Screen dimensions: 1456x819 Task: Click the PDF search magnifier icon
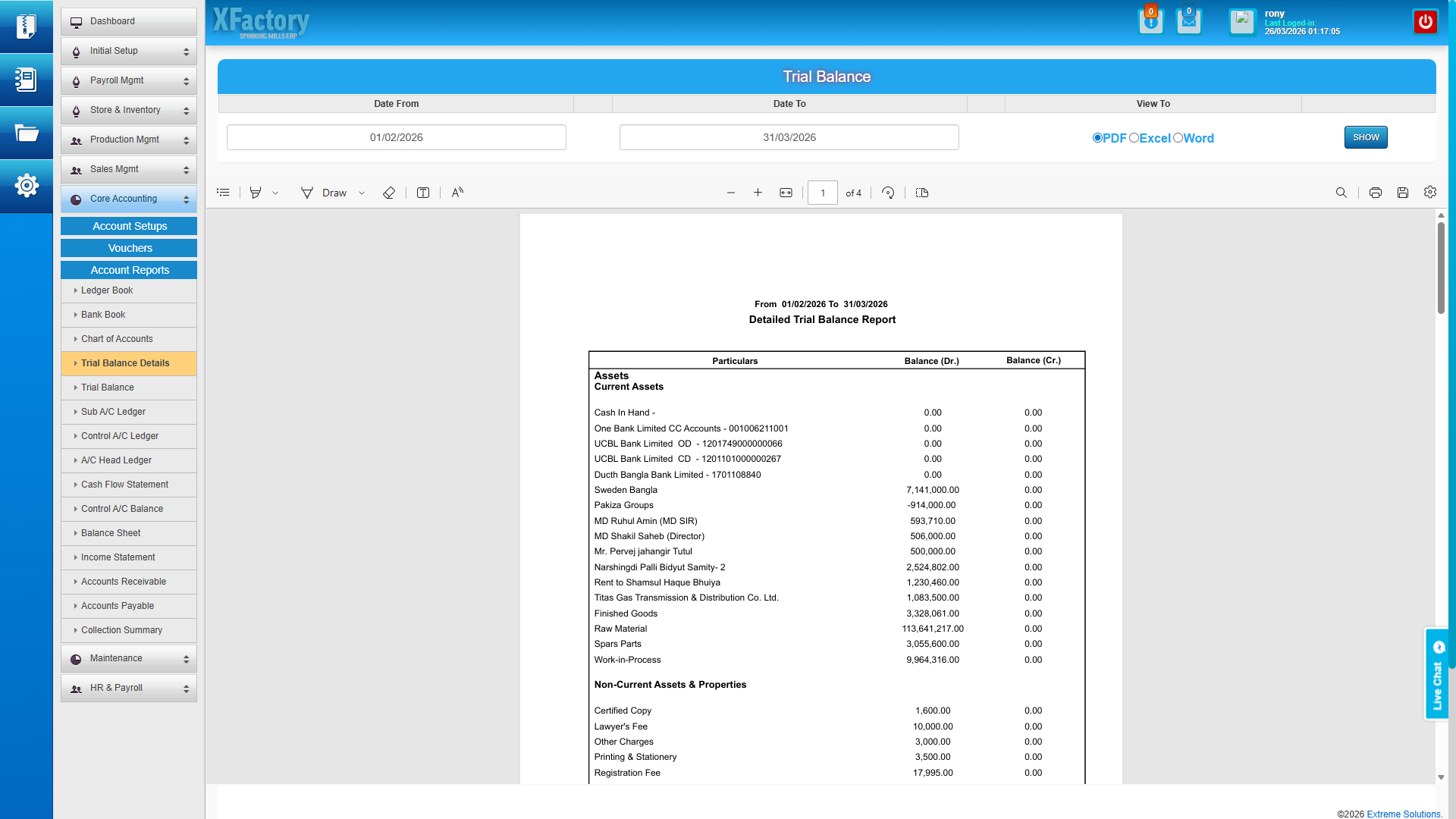click(x=1341, y=193)
